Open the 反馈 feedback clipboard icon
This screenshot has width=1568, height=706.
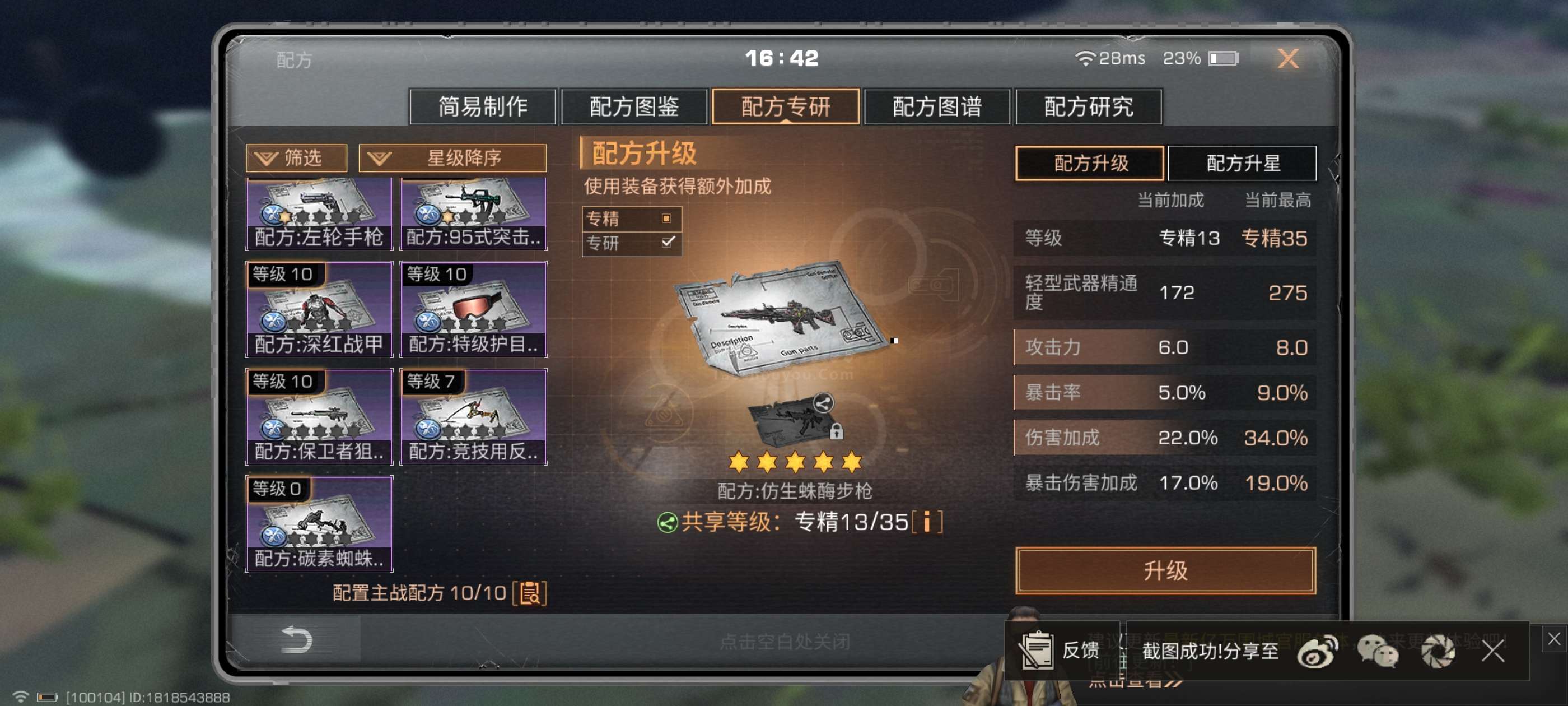tap(1035, 650)
